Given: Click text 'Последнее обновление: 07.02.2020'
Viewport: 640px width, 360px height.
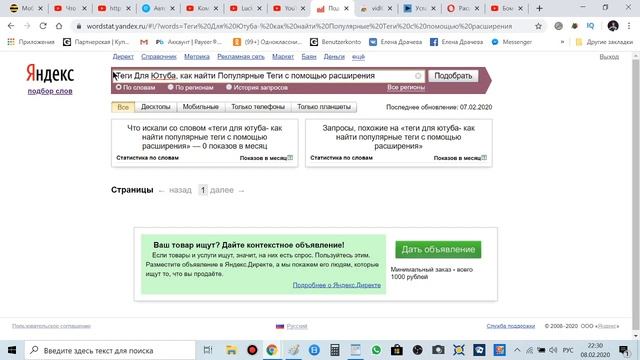Looking at the screenshot, I should click(439, 107).
